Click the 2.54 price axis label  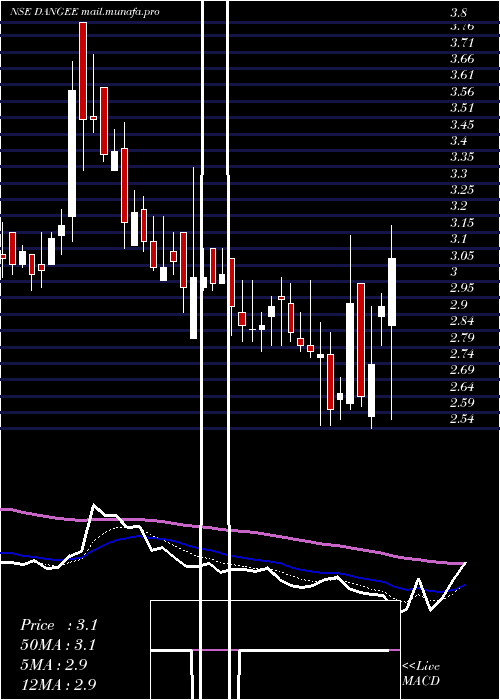(x=462, y=419)
